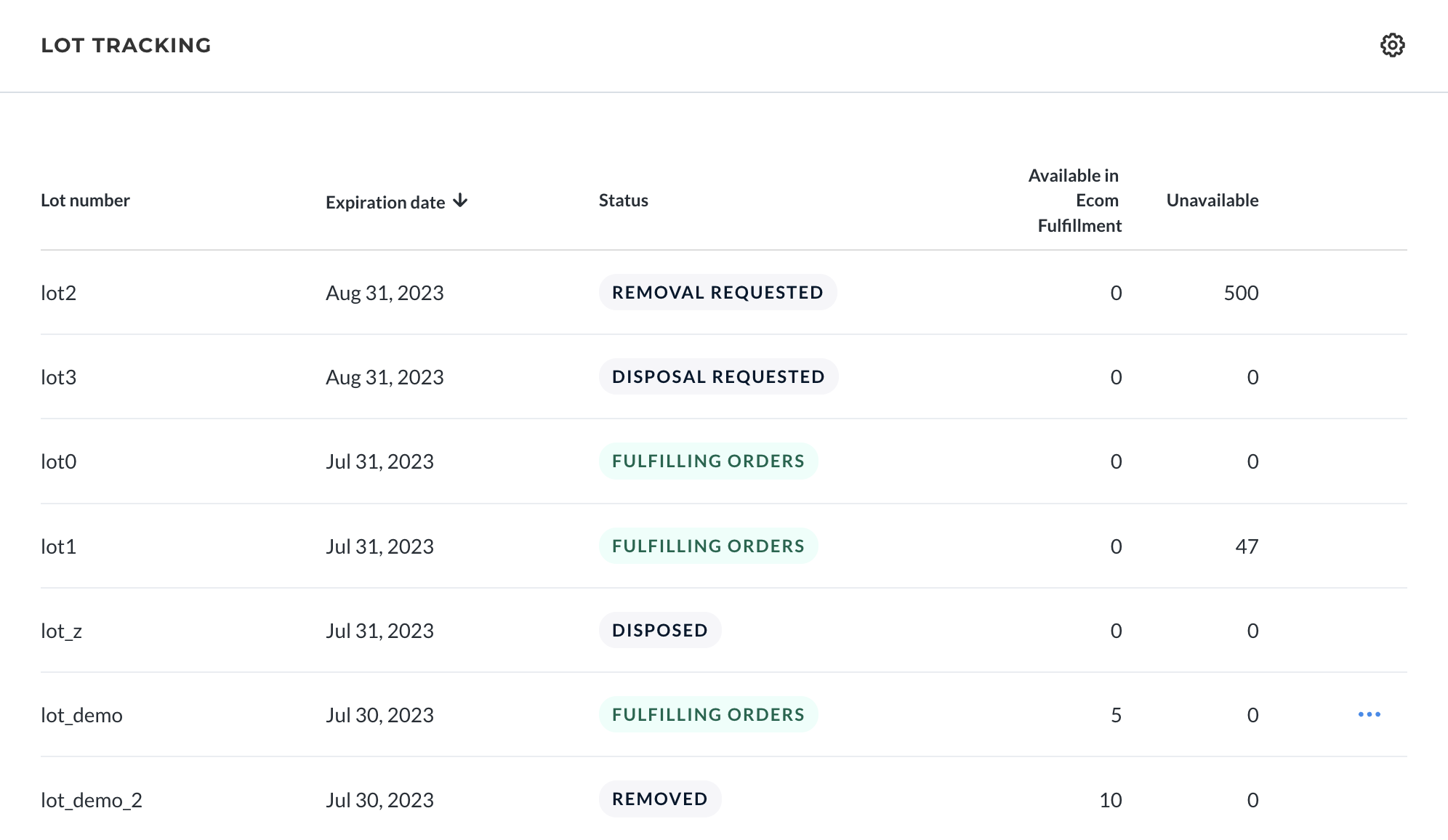Sort the table by Status column header
1448x840 pixels.
click(622, 201)
